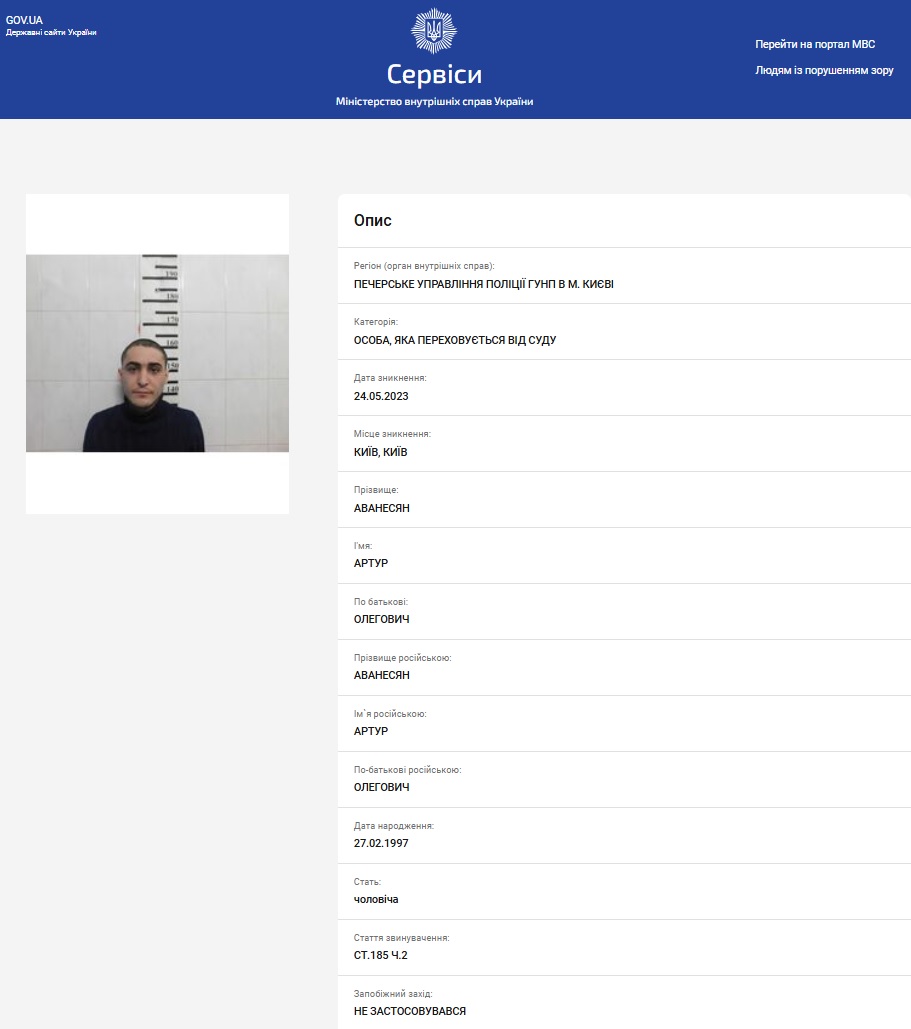Click the disappearance date 24.05.2023
911x1029 pixels.
(381, 396)
